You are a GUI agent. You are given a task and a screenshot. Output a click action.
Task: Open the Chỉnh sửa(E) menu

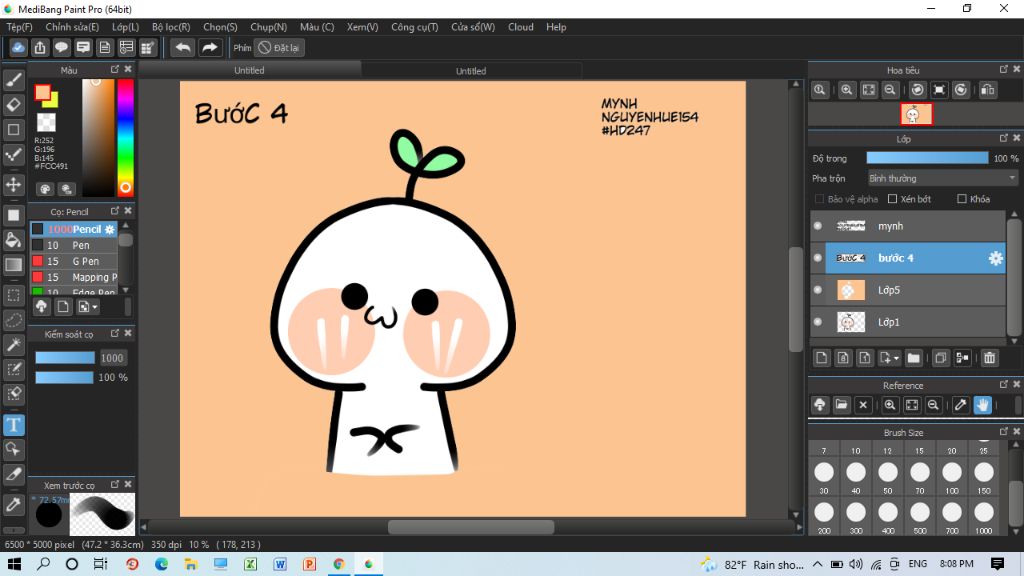(72, 27)
